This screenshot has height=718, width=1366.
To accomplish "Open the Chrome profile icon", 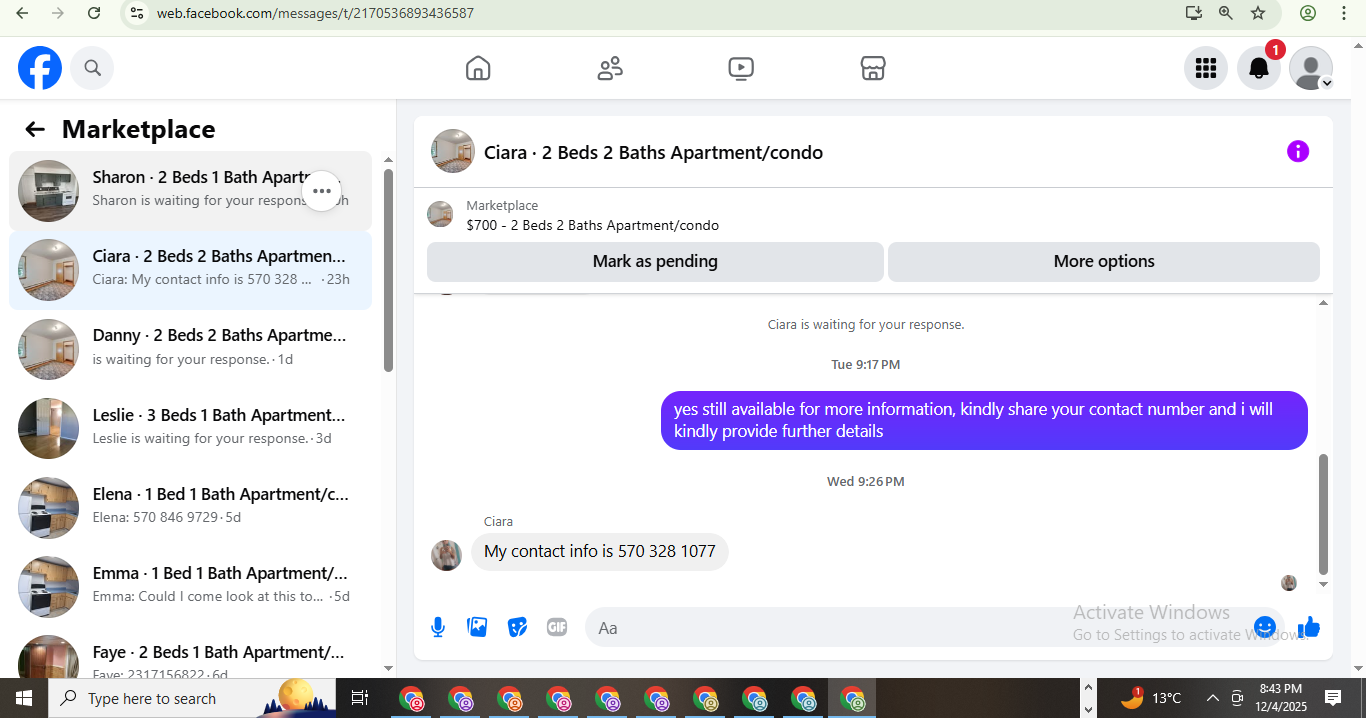I will pyautogui.click(x=1308, y=13).
